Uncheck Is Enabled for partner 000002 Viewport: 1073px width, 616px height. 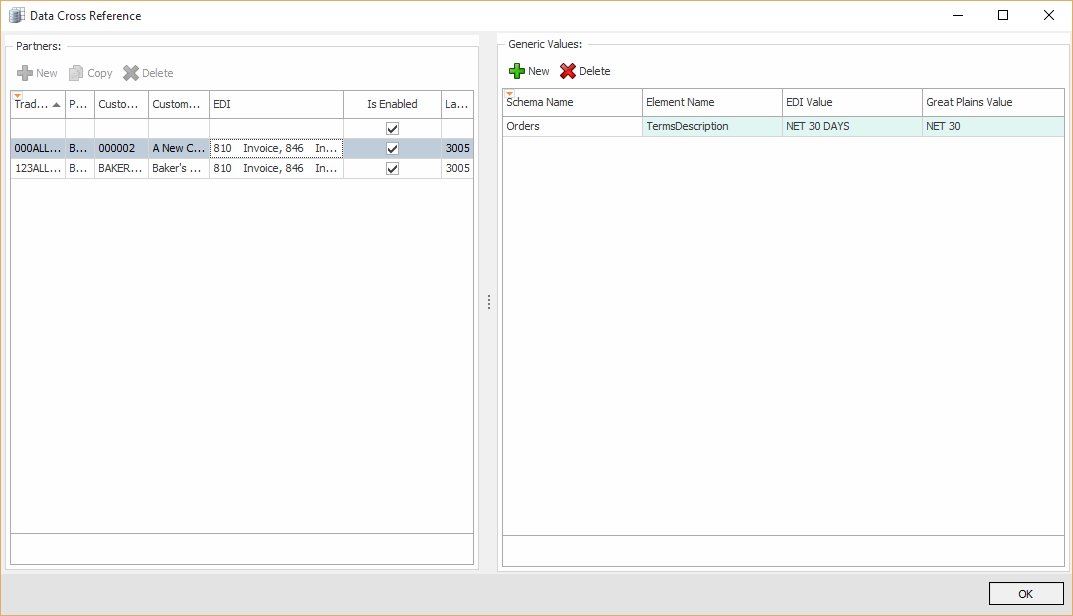pos(392,148)
